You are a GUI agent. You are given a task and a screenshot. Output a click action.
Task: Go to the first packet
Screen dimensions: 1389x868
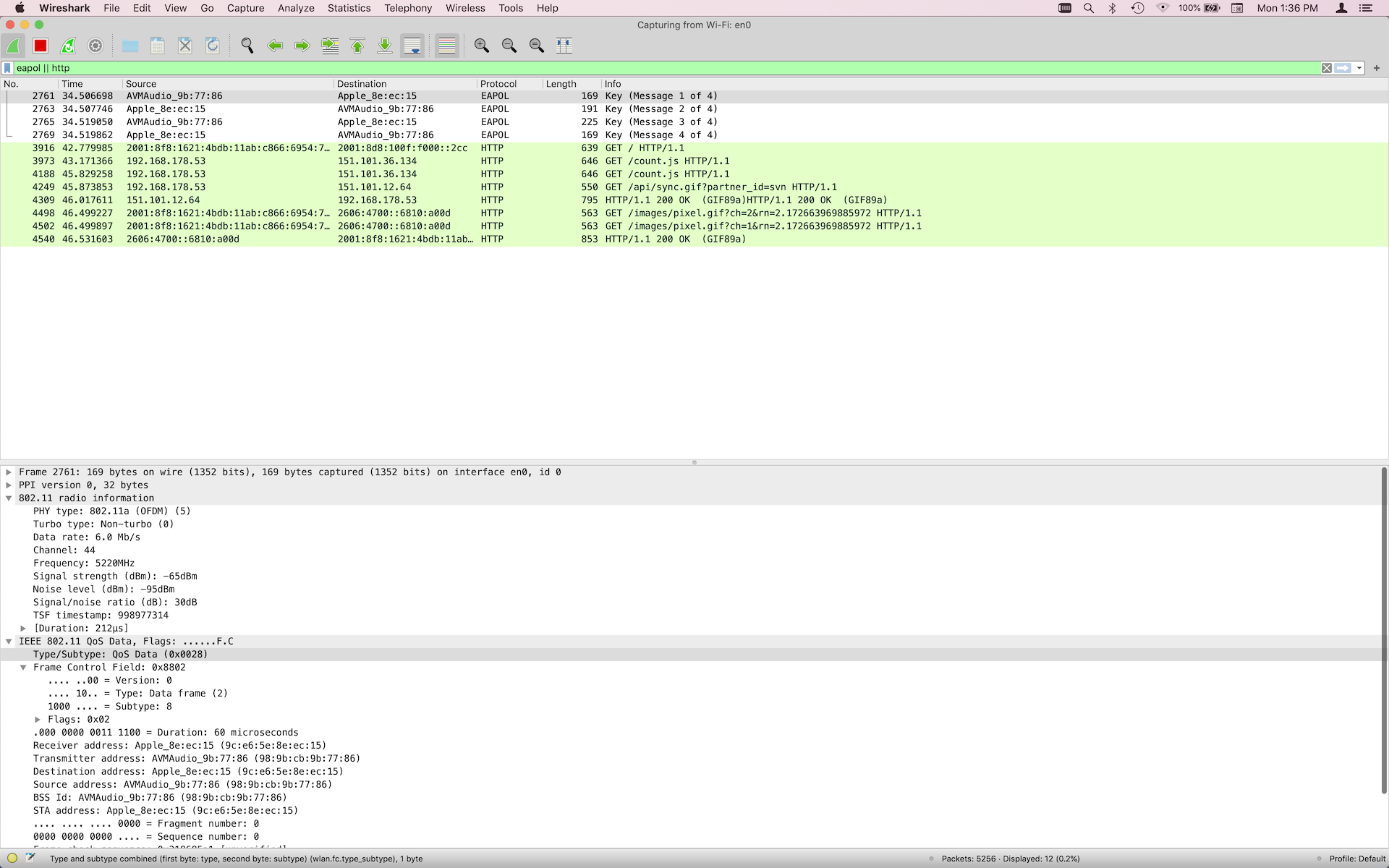[357, 46]
